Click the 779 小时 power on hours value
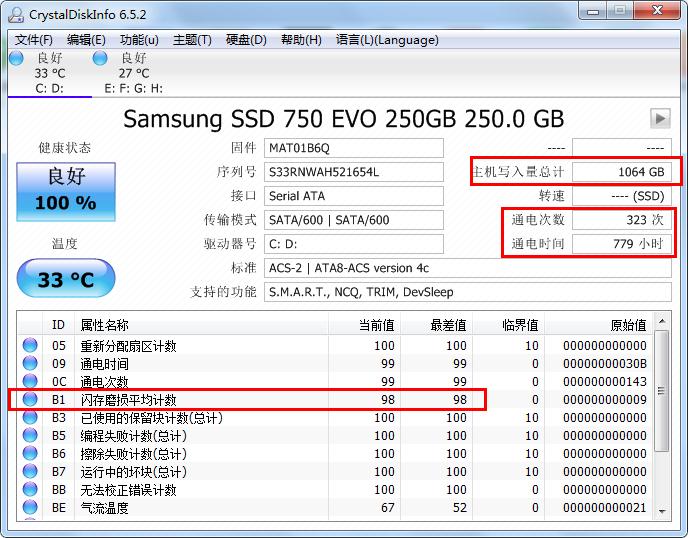688x538 pixels. 622,244
